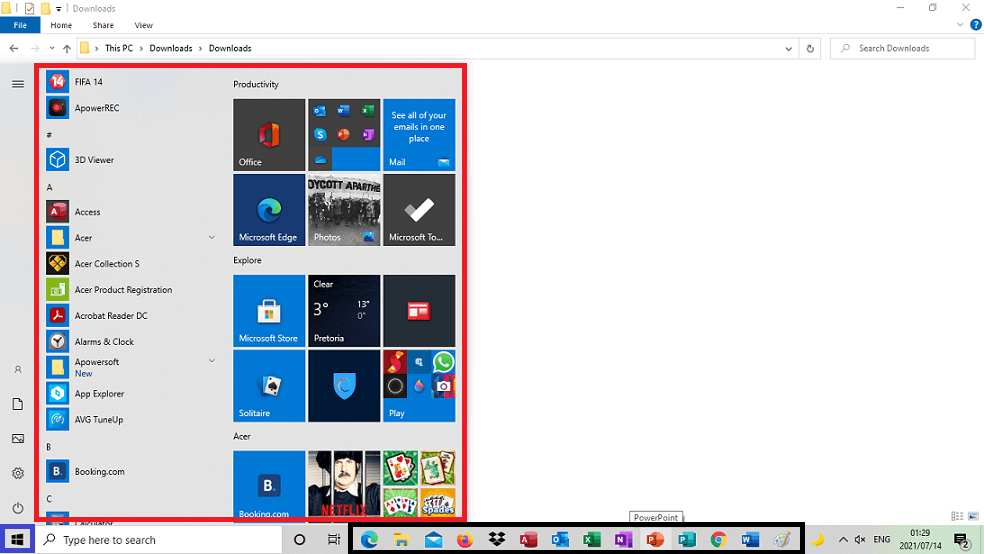984x554 pixels.
Task: Open Documents from Start sidebar
Action: 18,404
